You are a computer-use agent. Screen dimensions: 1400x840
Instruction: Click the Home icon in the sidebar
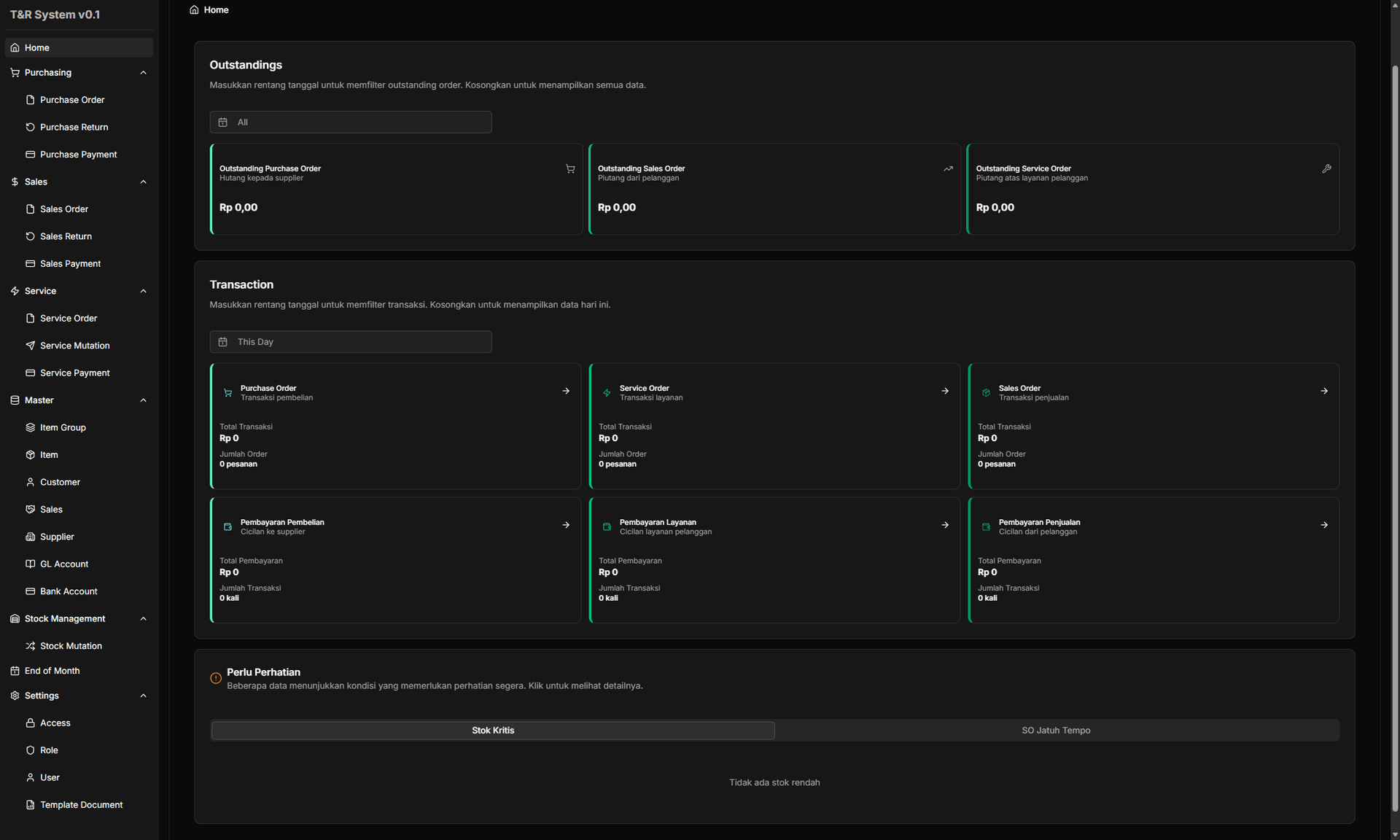[15, 47]
